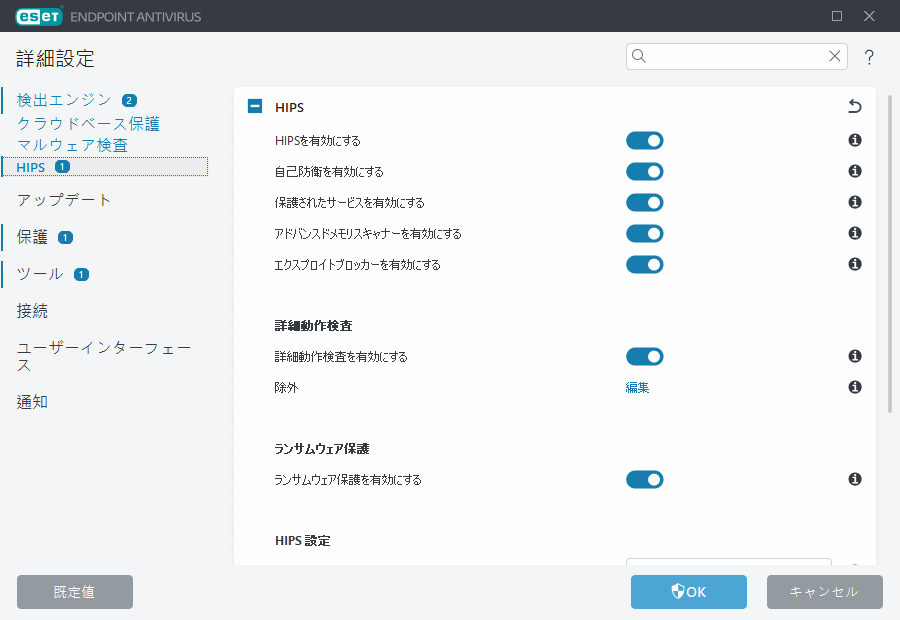Click info icon for ランサムウェア保護を有効にする
The image size is (900, 620).
tap(855, 479)
